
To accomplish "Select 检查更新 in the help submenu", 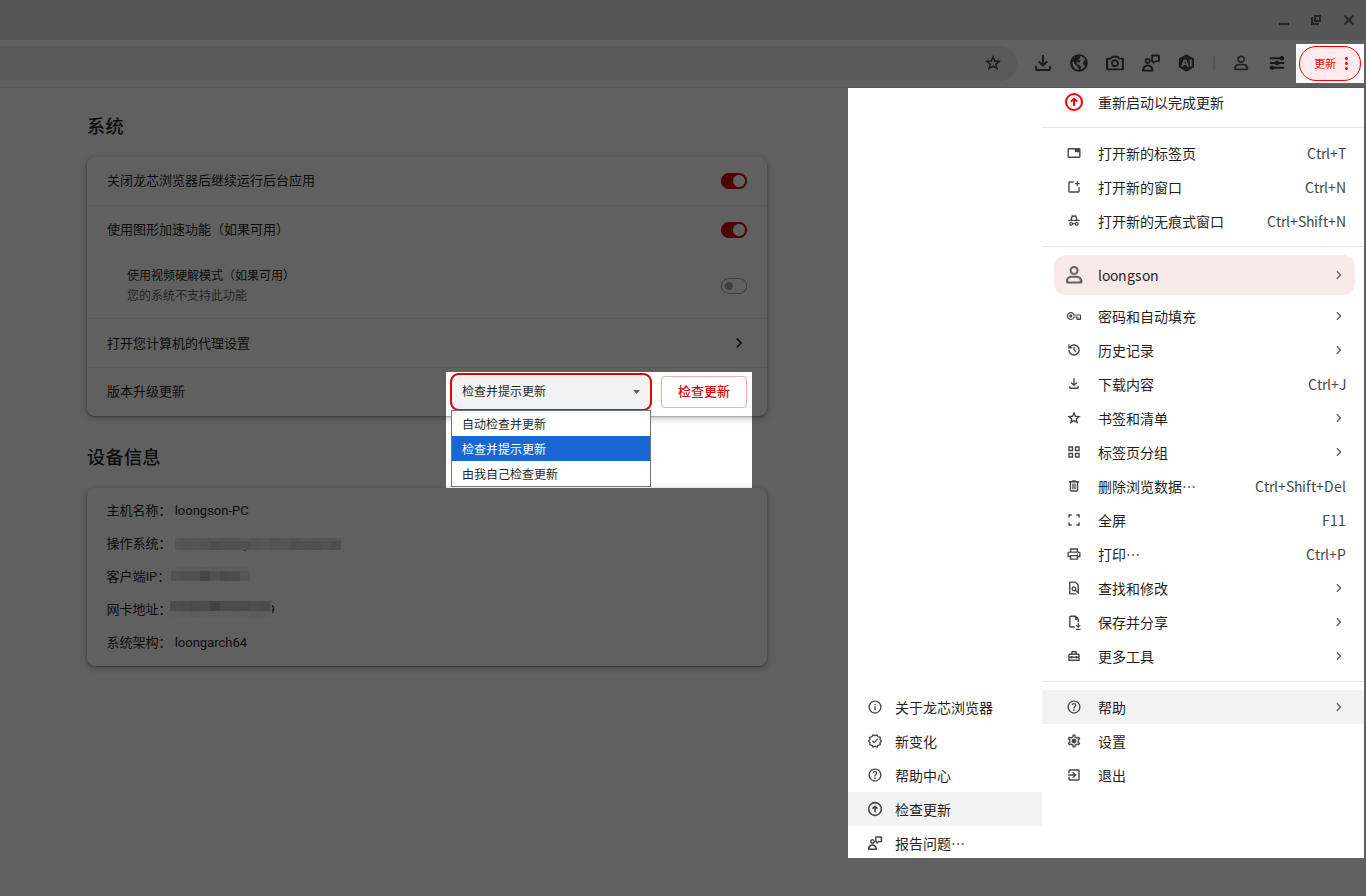I will [923, 810].
